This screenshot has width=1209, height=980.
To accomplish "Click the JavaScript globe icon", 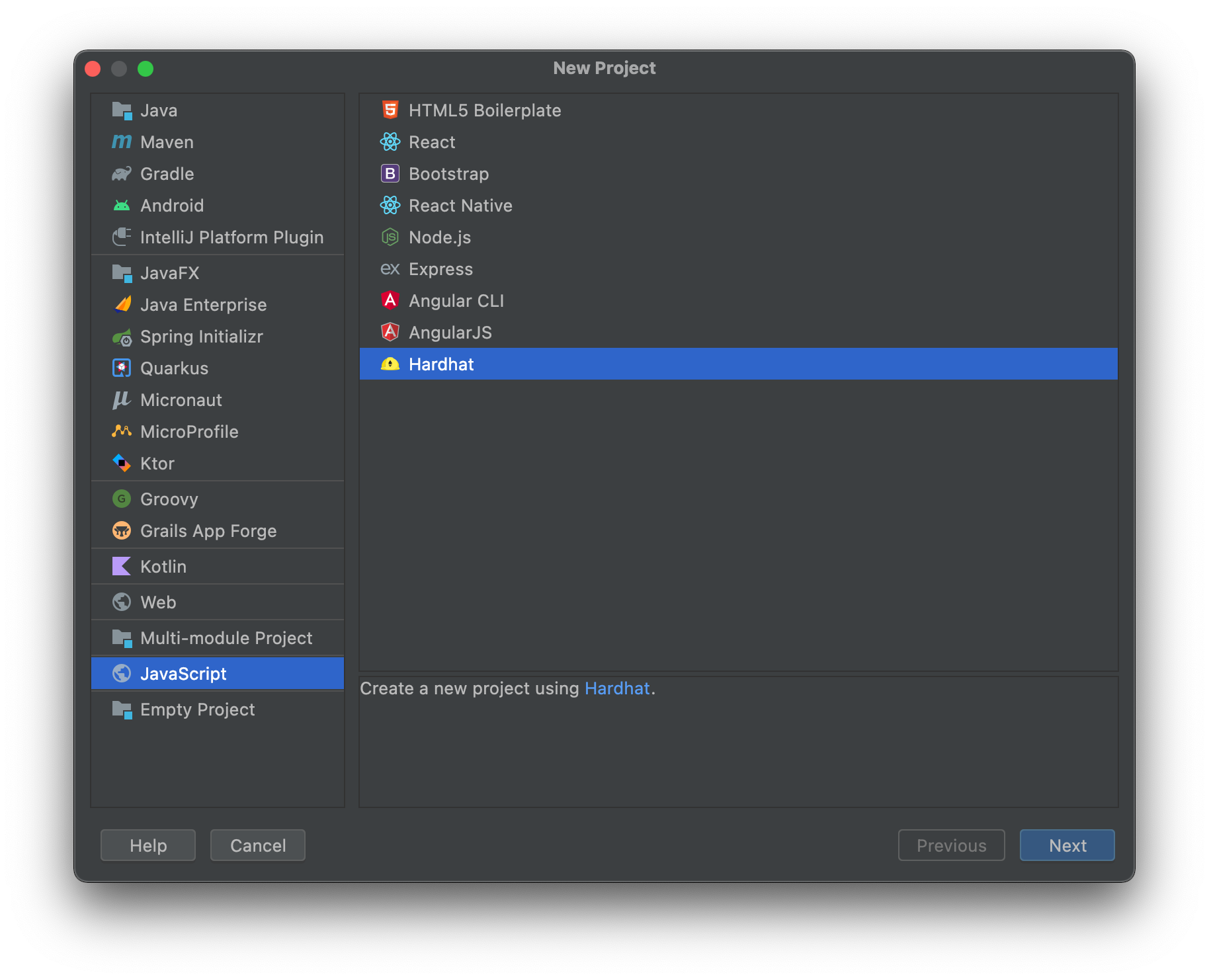I will (x=122, y=674).
